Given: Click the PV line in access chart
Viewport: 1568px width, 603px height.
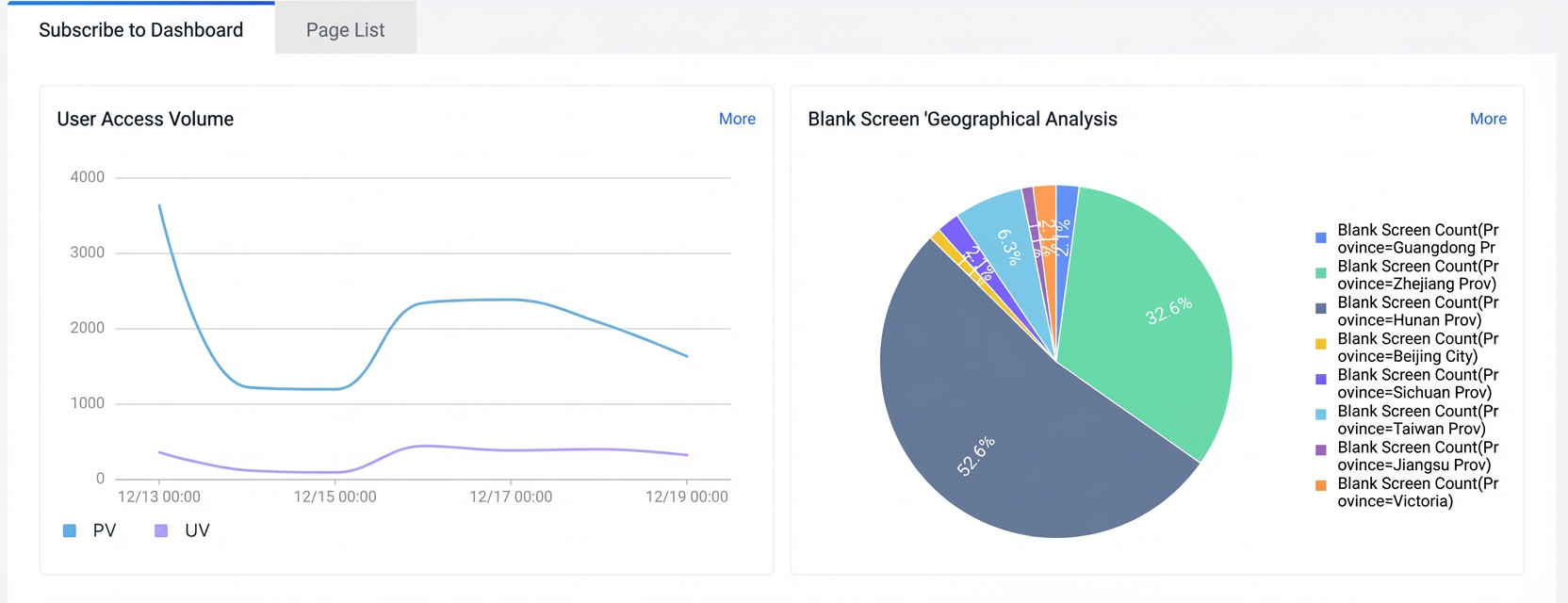Looking at the screenshot, I should 424,301.
